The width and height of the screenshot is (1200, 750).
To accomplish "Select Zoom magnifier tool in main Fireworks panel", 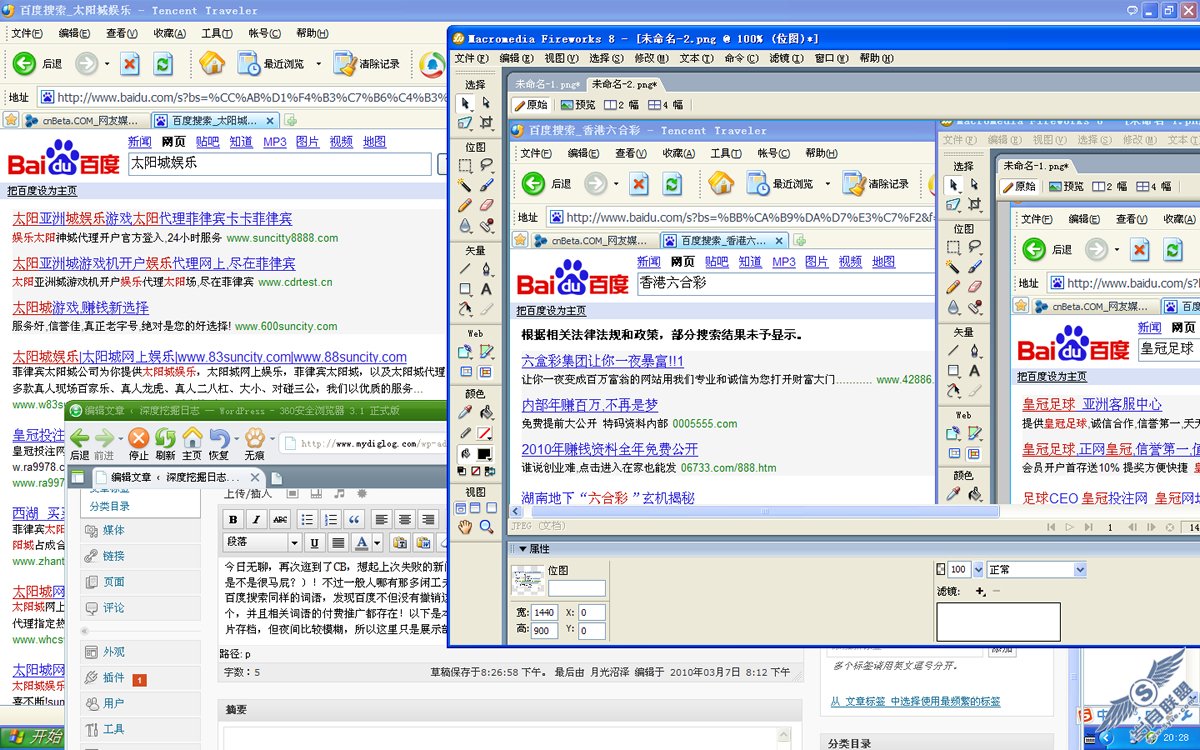I will coord(486,527).
